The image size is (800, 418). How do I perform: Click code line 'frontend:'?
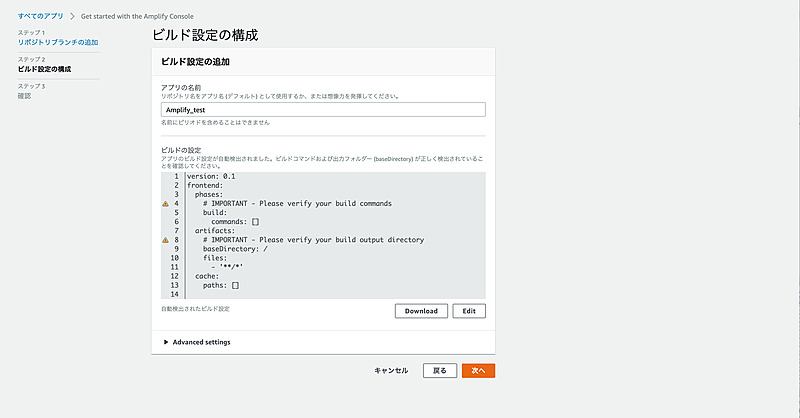click(205, 185)
